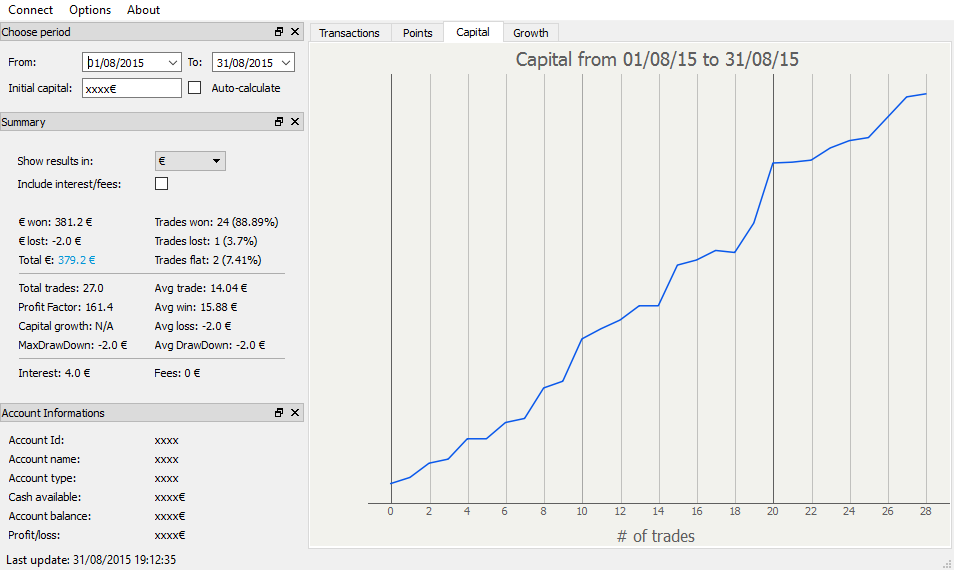Click the Initial capital input field

coord(131,88)
